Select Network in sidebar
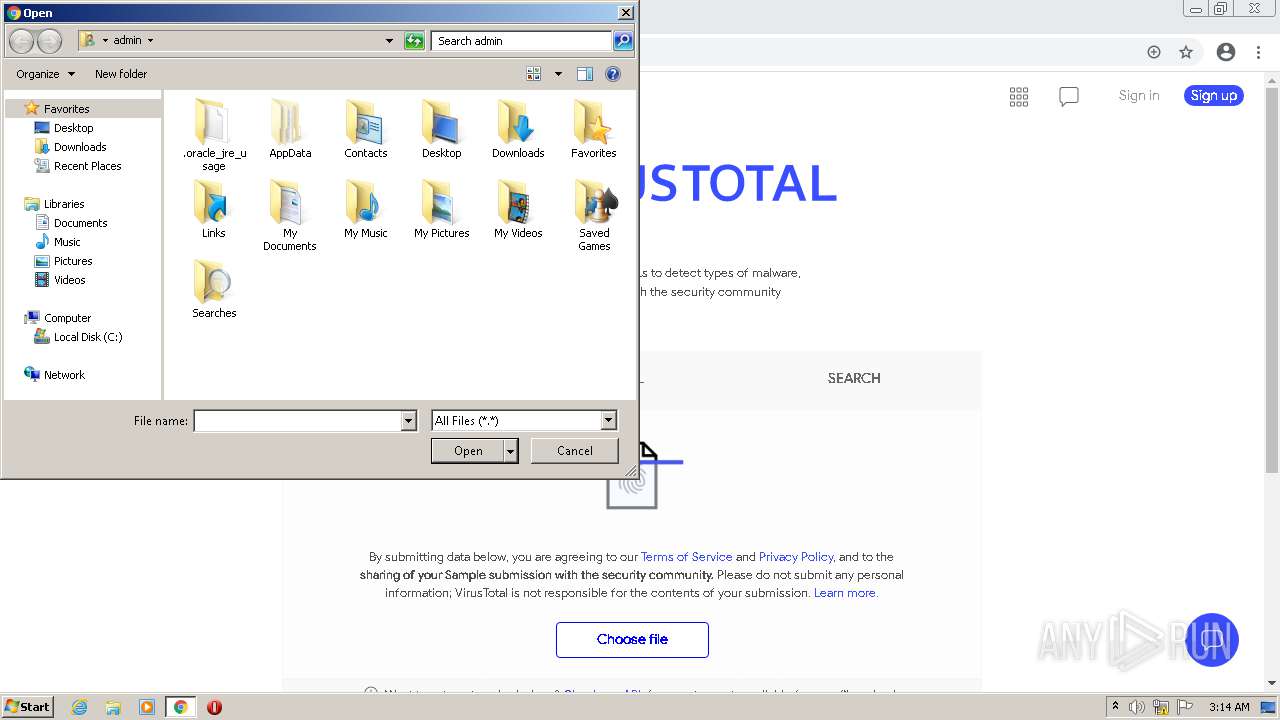Viewport: 1280px width, 720px height. (x=64, y=375)
